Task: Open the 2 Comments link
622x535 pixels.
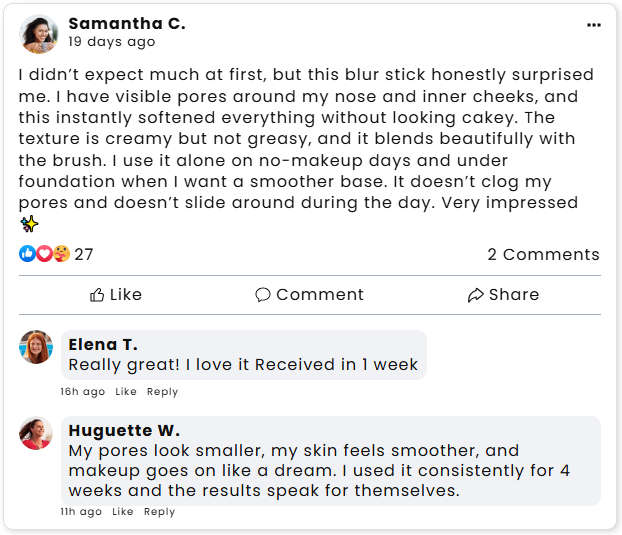Action: click(x=543, y=254)
